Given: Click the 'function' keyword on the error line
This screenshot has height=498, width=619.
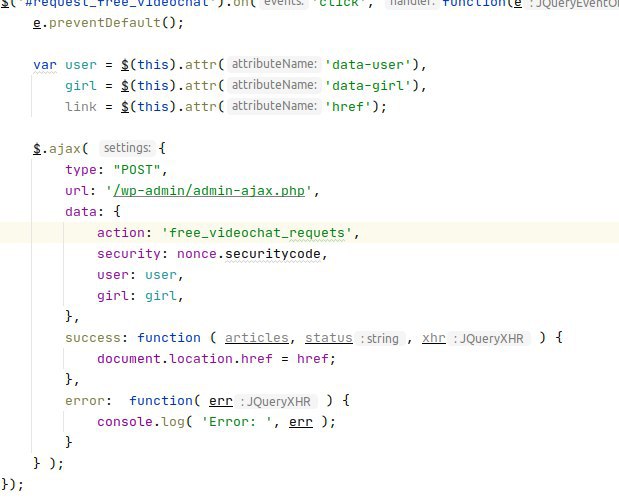Looking at the screenshot, I should click(x=161, y=401).
